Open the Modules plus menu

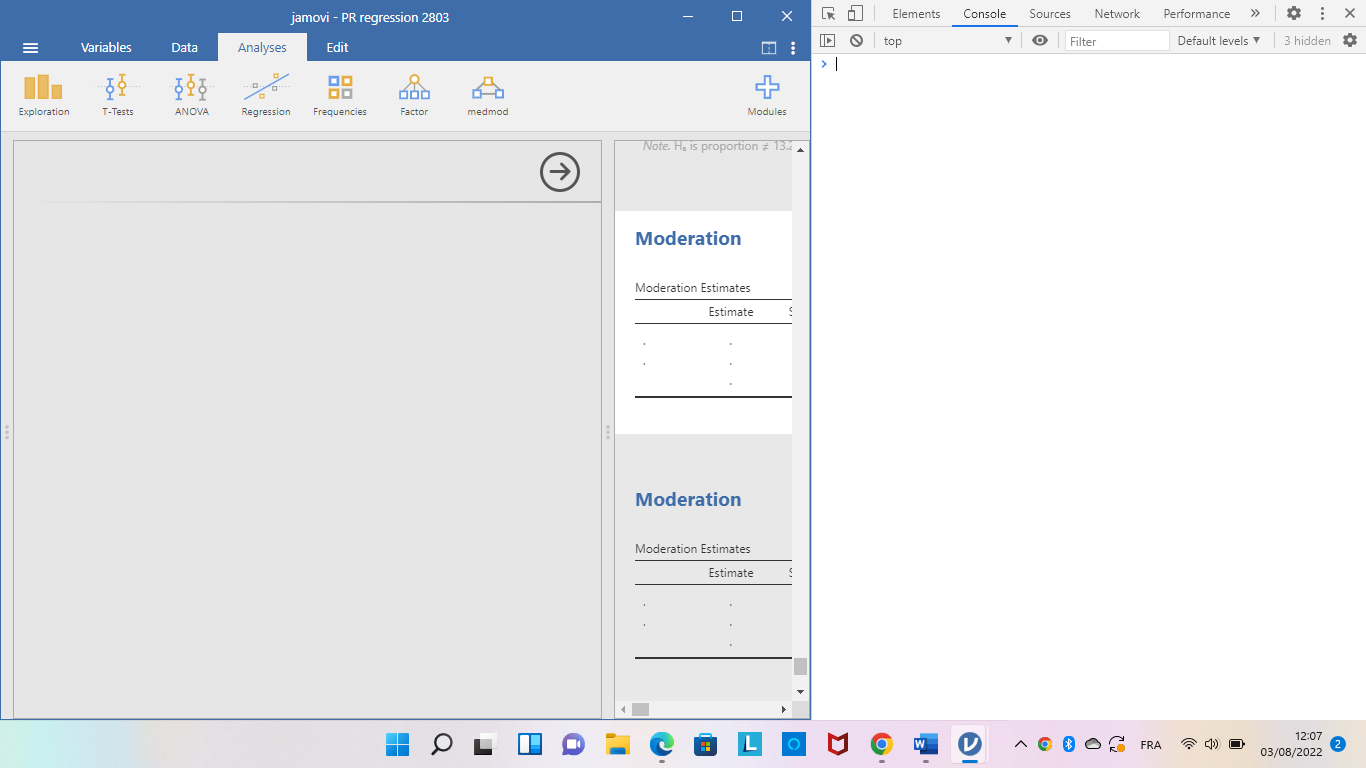[767, 96]
